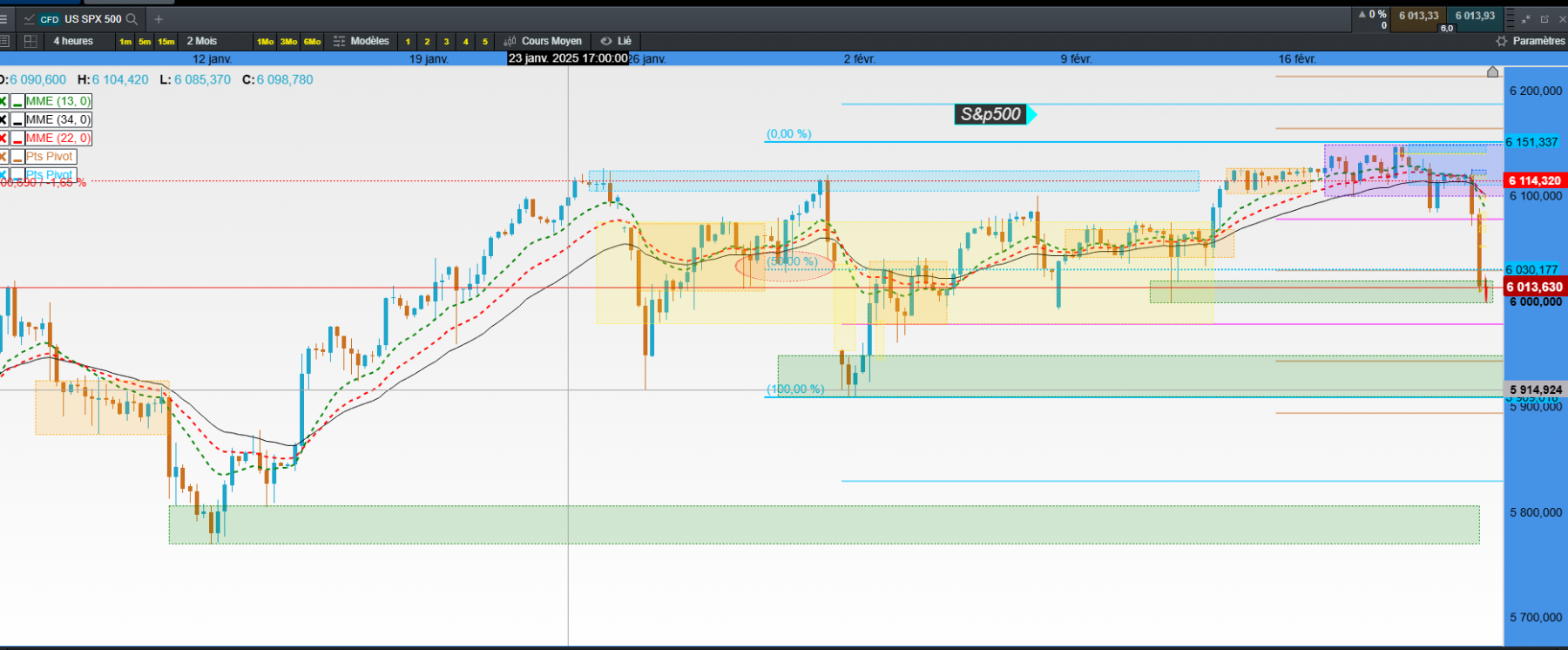The image size is (1568, 650).
Task: Add a new chart tab with plus icon
Action: [159, 18]
